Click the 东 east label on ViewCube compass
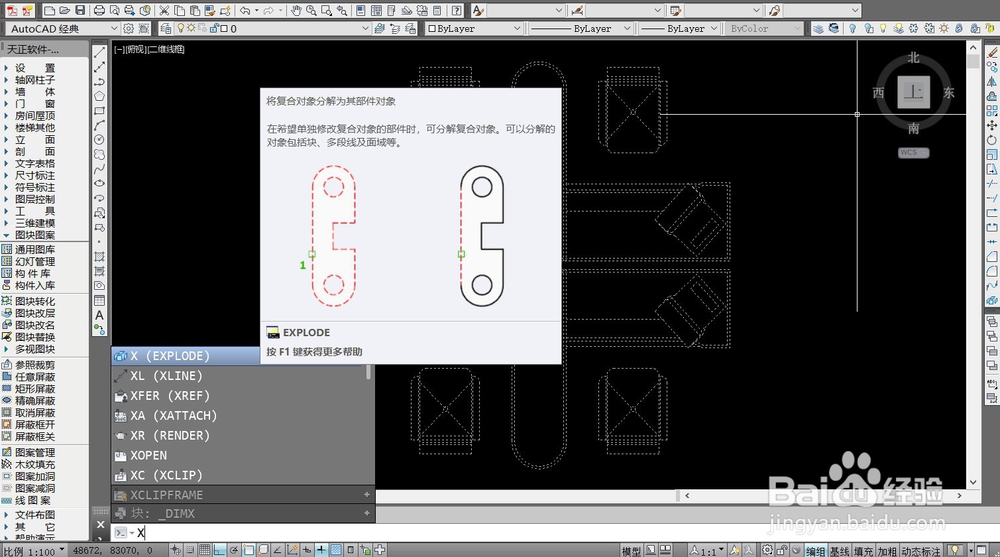 pyautogui.click(x=948, y=93)
